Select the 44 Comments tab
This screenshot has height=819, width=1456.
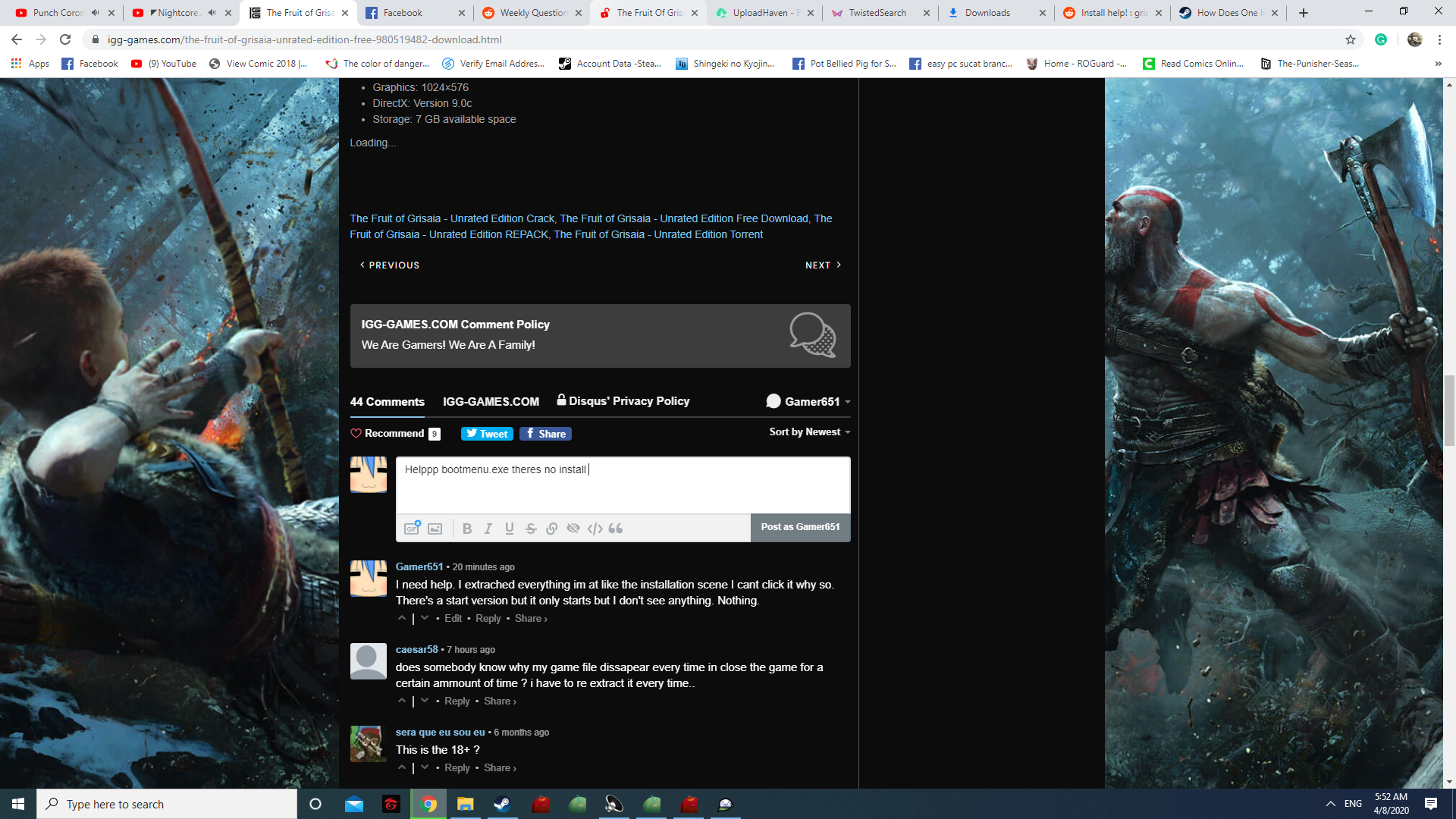pos(387,402)
